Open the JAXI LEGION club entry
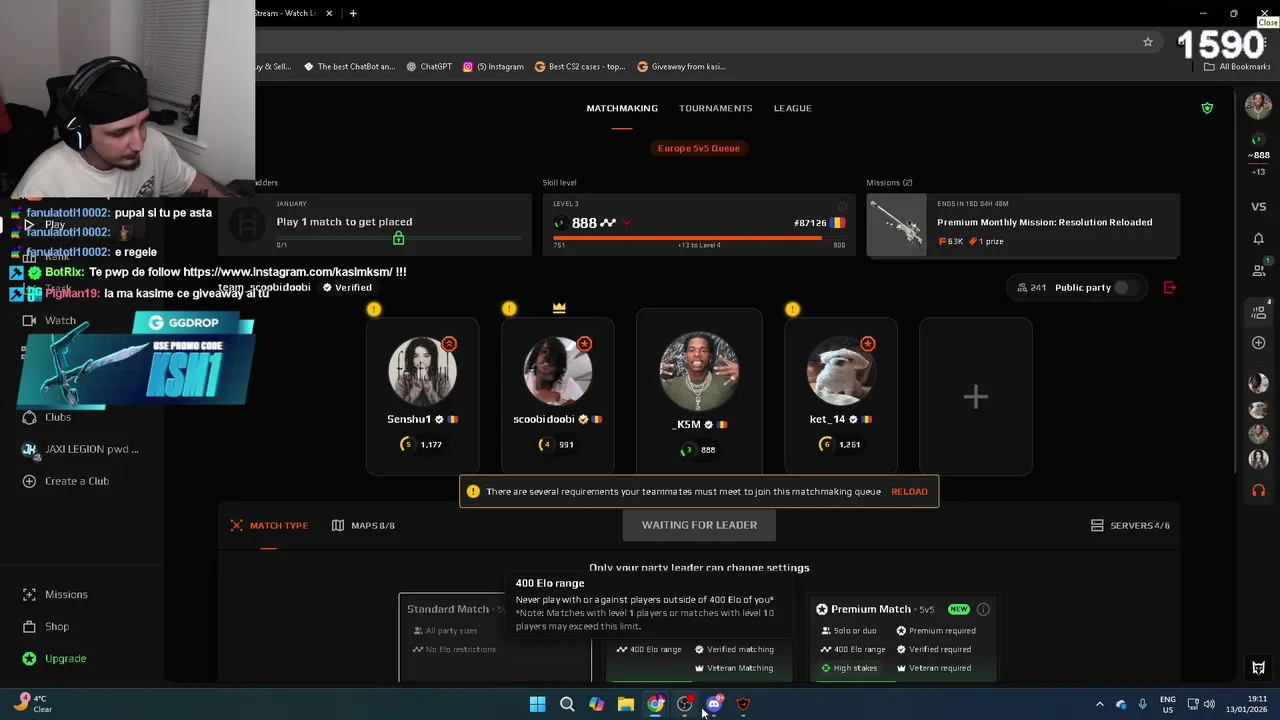This screenshot has height=720, width=1280. (x=81, y=449)
